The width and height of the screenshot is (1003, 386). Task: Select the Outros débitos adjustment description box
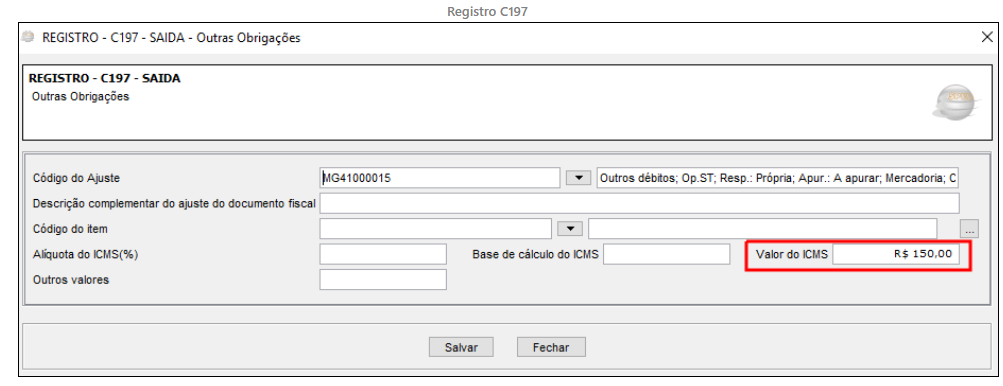coord(778,178)
